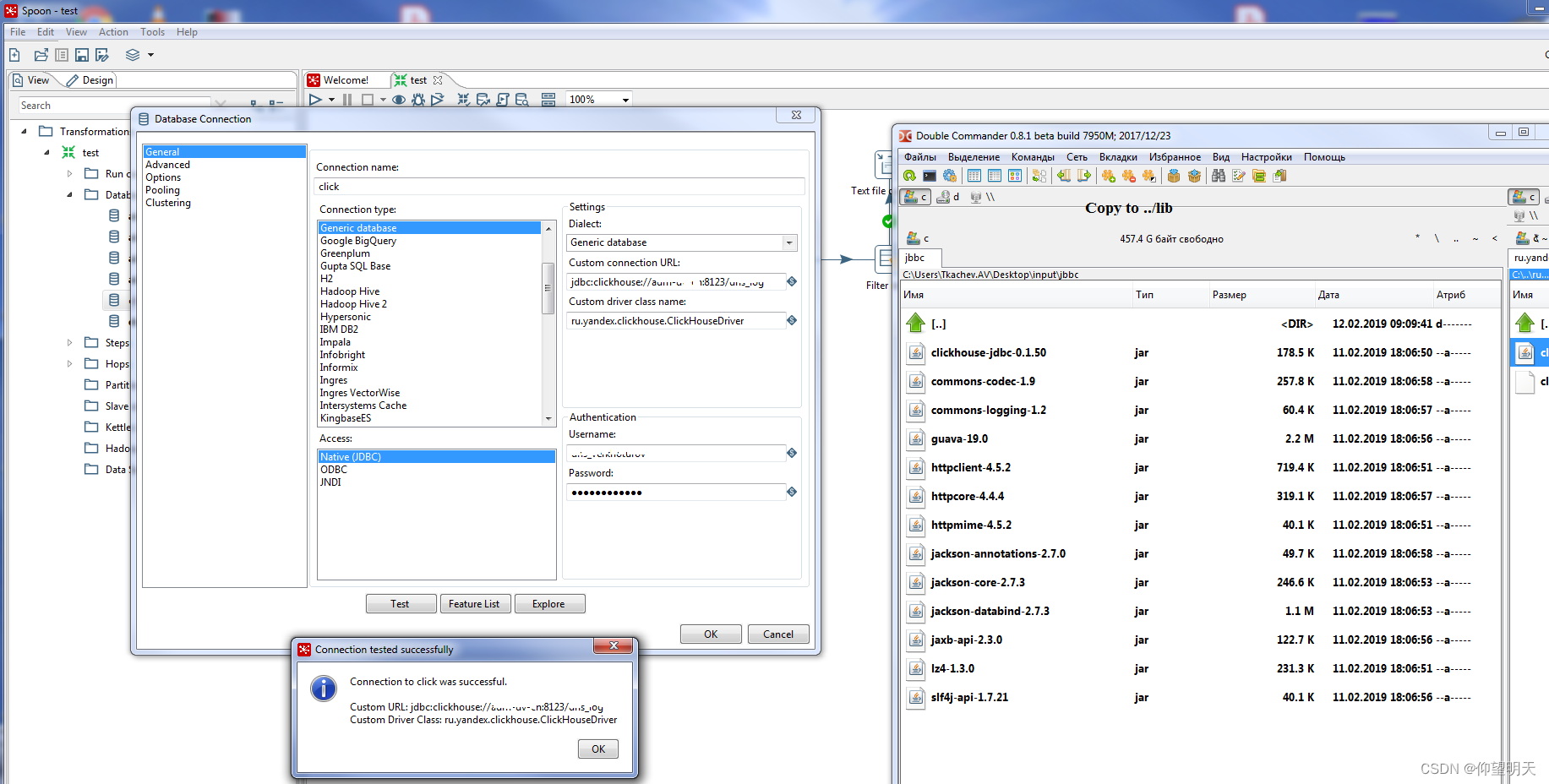
Task: Switch to thumbnails view in Double Commander
Action: coord(1015,176)
